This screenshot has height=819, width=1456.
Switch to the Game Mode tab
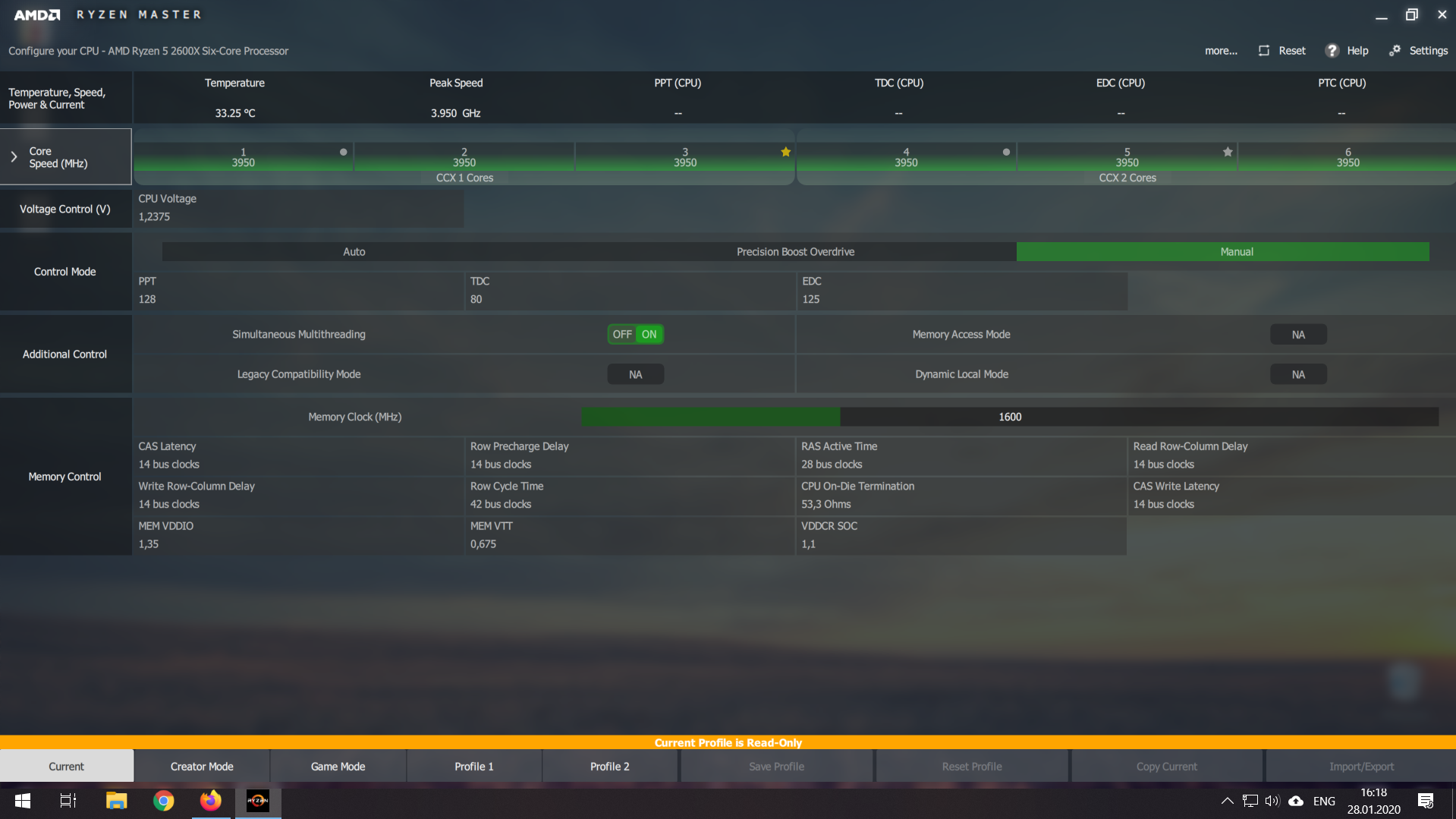(x=338, y=767)
